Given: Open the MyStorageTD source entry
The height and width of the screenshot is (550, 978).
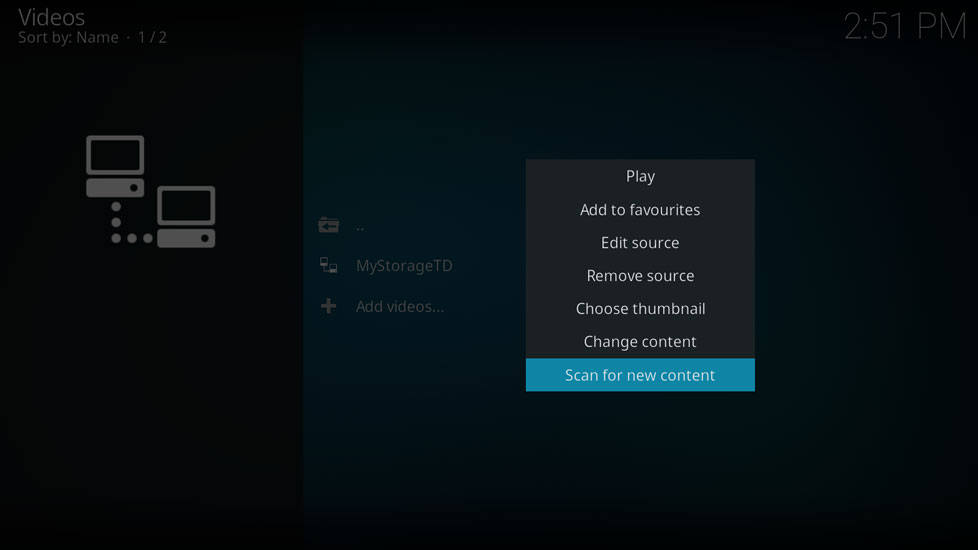Looking at the screenshot, I should tap(404, 266).
